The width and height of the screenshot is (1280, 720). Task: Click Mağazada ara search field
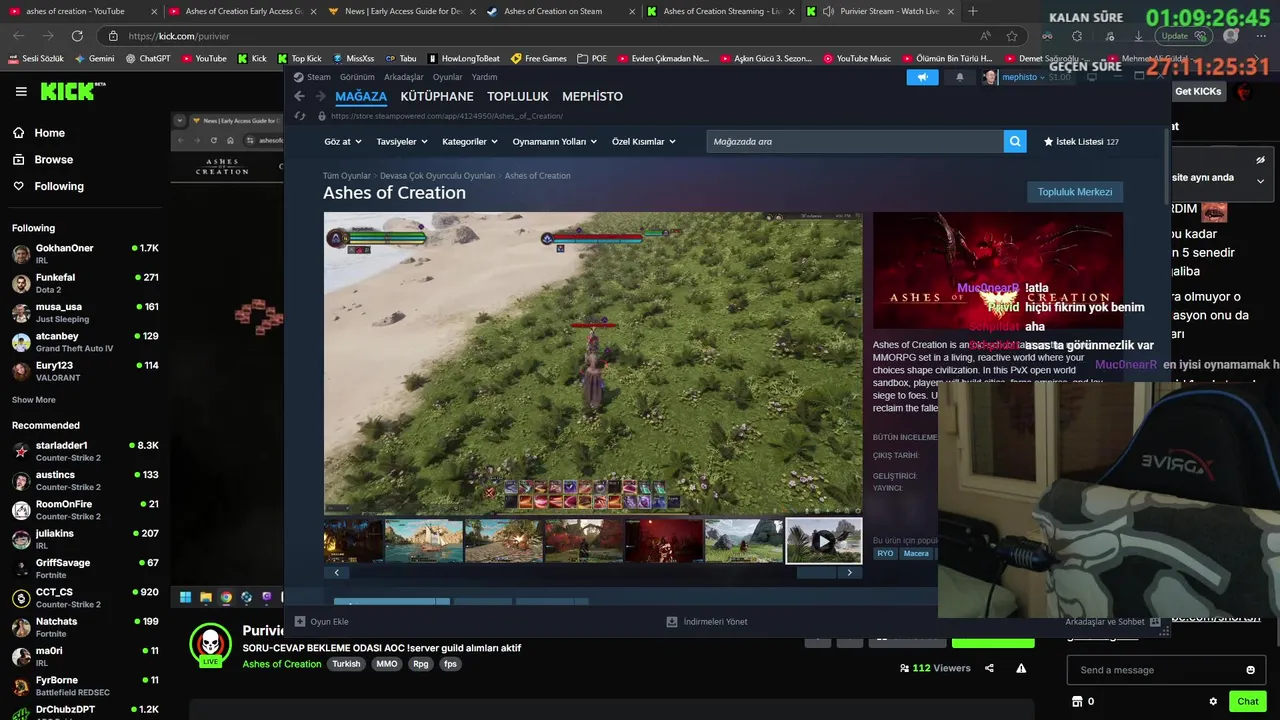(x=855, y=142)
